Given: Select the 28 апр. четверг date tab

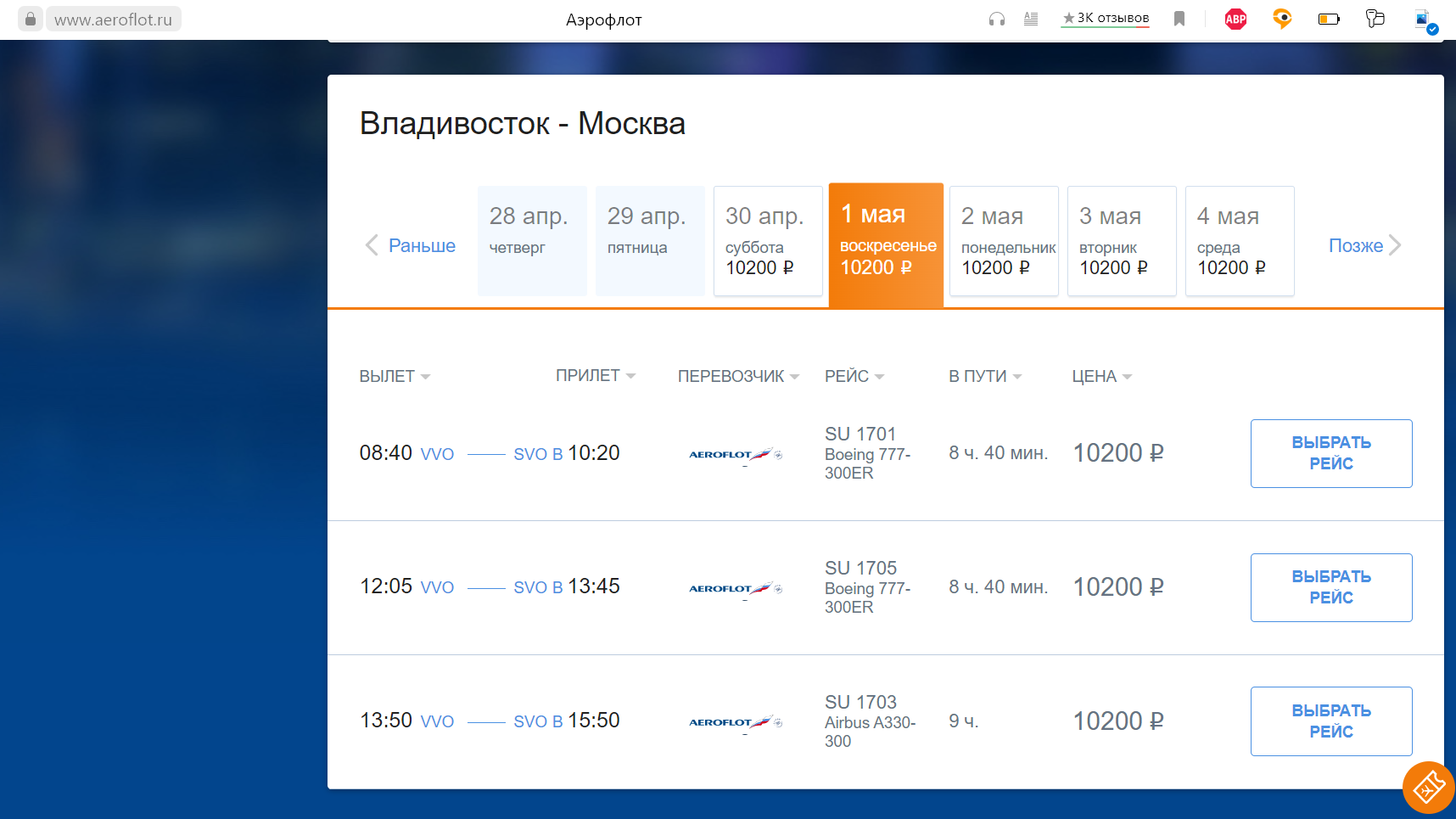Looking at the screenshot, I should (532, 241).
